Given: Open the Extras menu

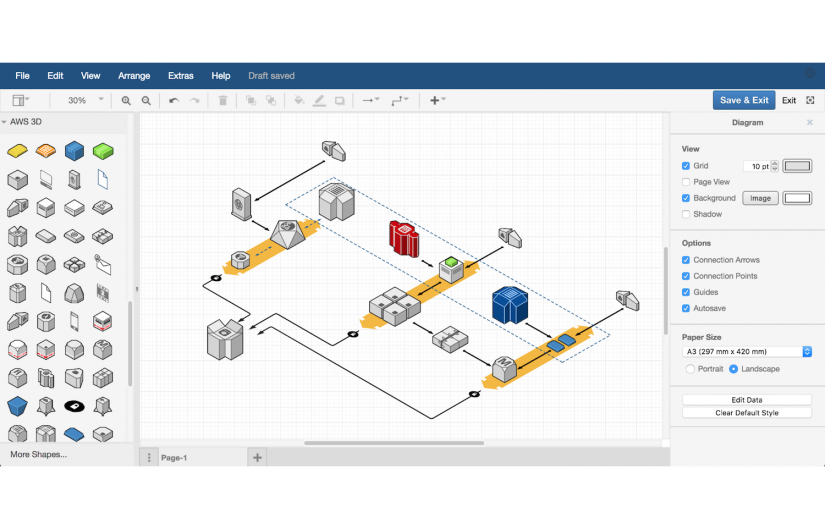Looking at the screenshot, I should tap(181, 76).
